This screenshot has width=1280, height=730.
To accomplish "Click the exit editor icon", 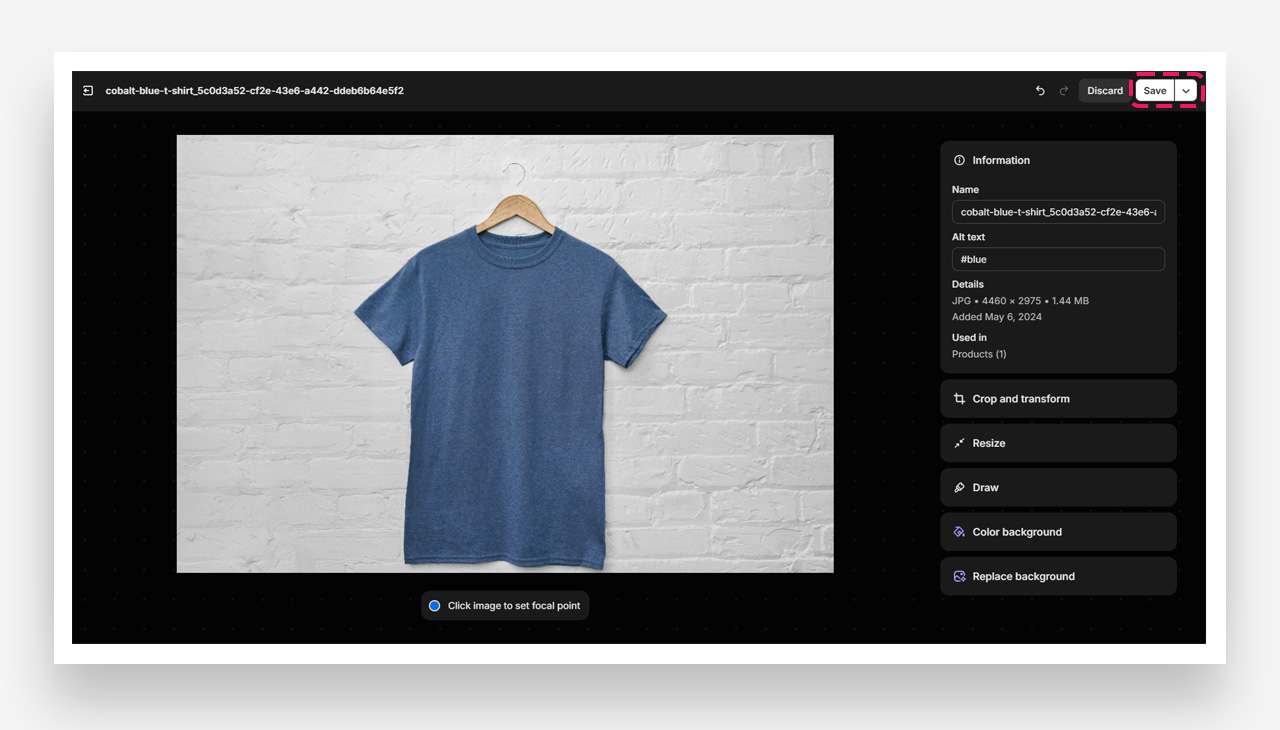I will [88, 91].
